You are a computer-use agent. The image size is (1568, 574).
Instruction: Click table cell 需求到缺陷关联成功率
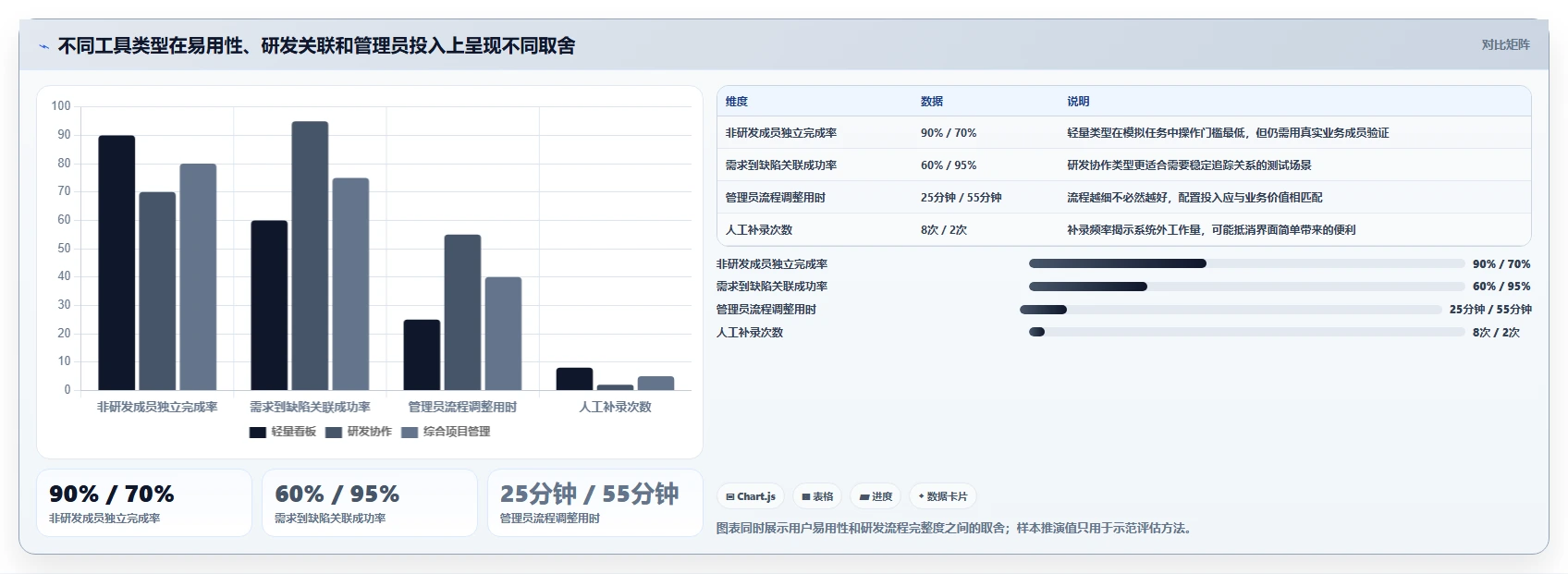(x=781, y=165)
